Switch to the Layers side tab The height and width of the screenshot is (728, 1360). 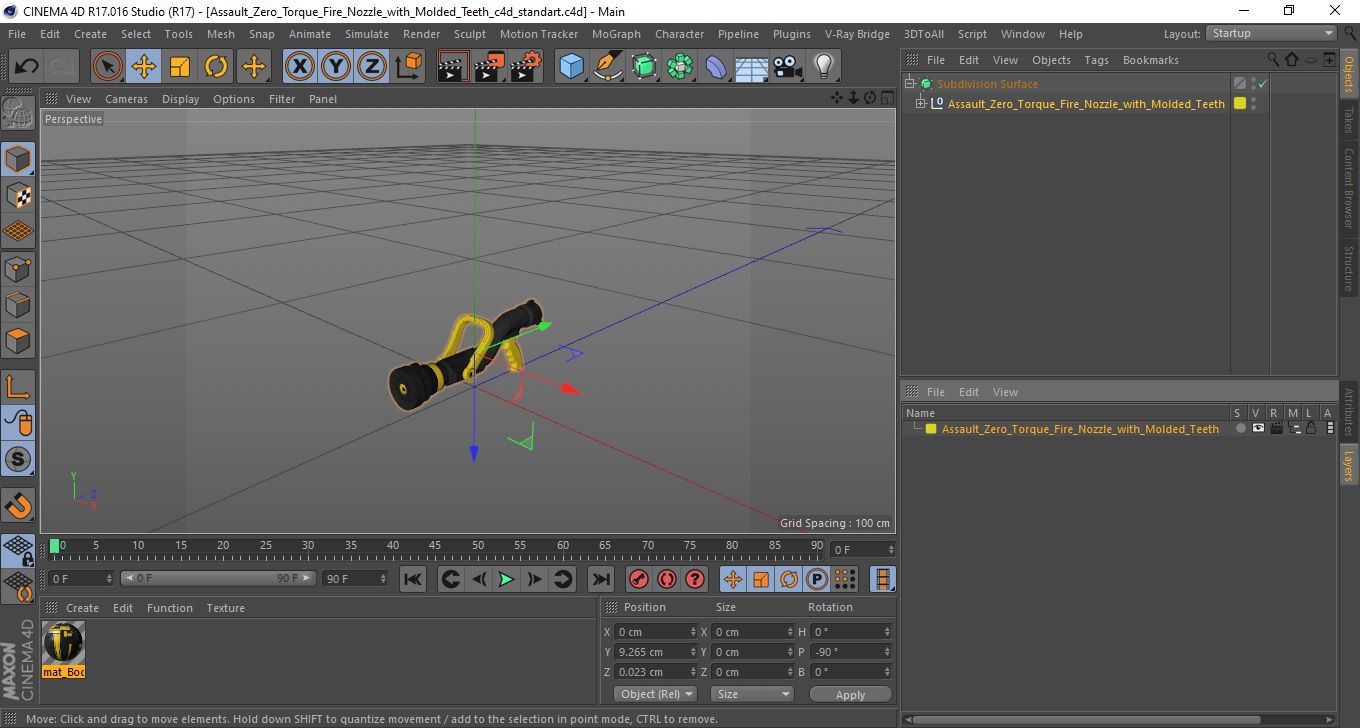[1349, 465]
